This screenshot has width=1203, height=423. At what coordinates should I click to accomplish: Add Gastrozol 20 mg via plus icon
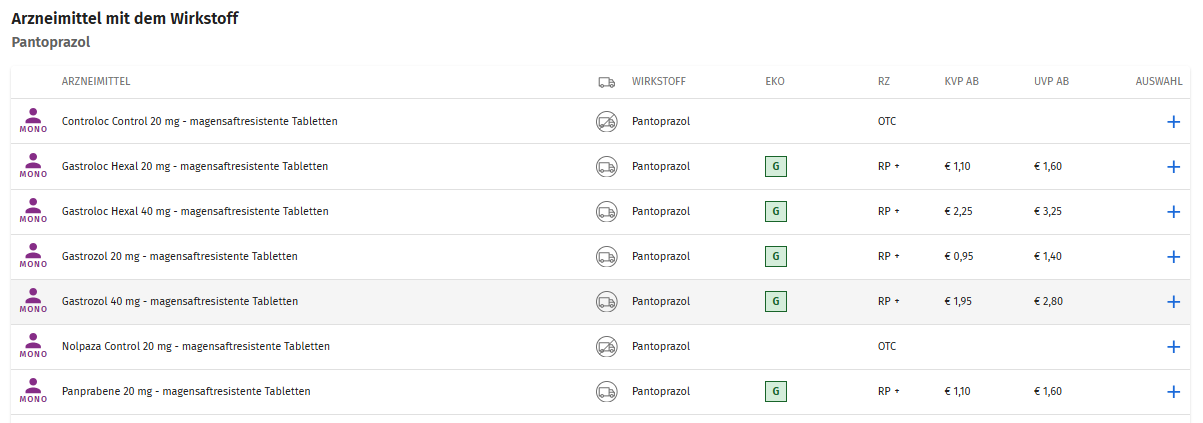1173,257
